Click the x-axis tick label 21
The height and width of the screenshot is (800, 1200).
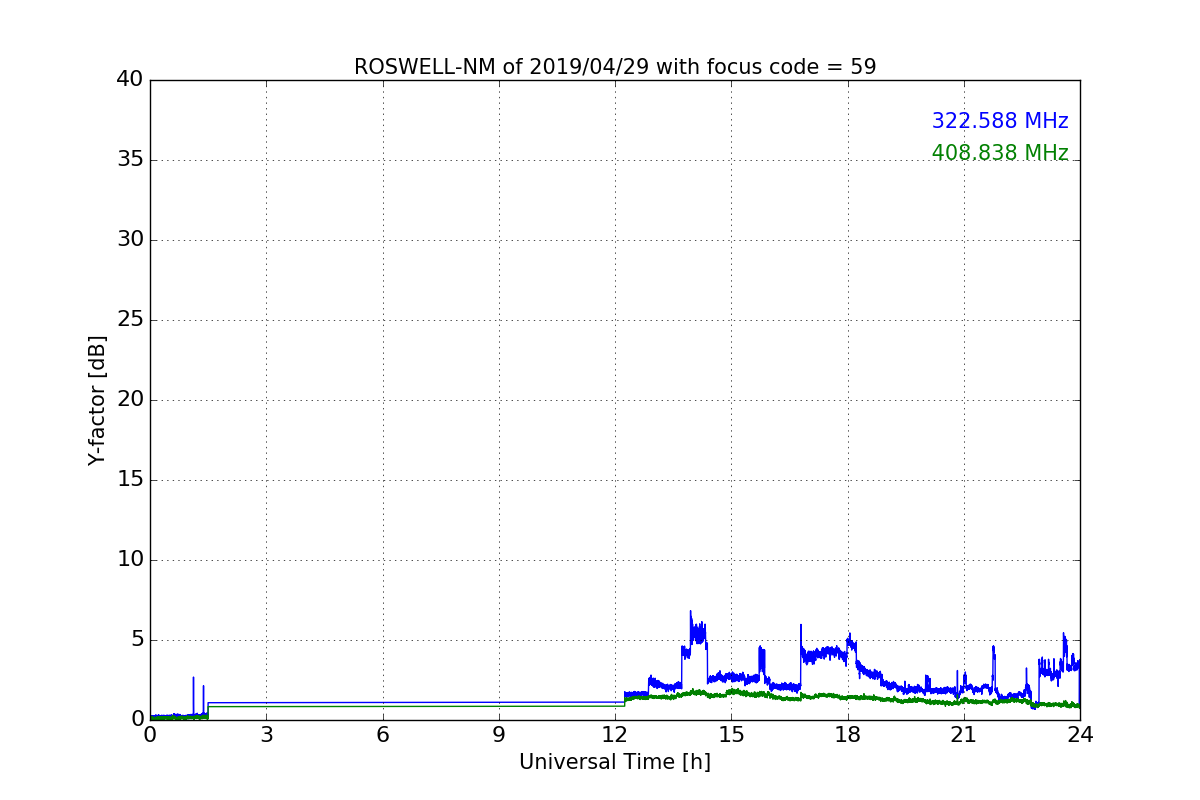coord(964,734)
